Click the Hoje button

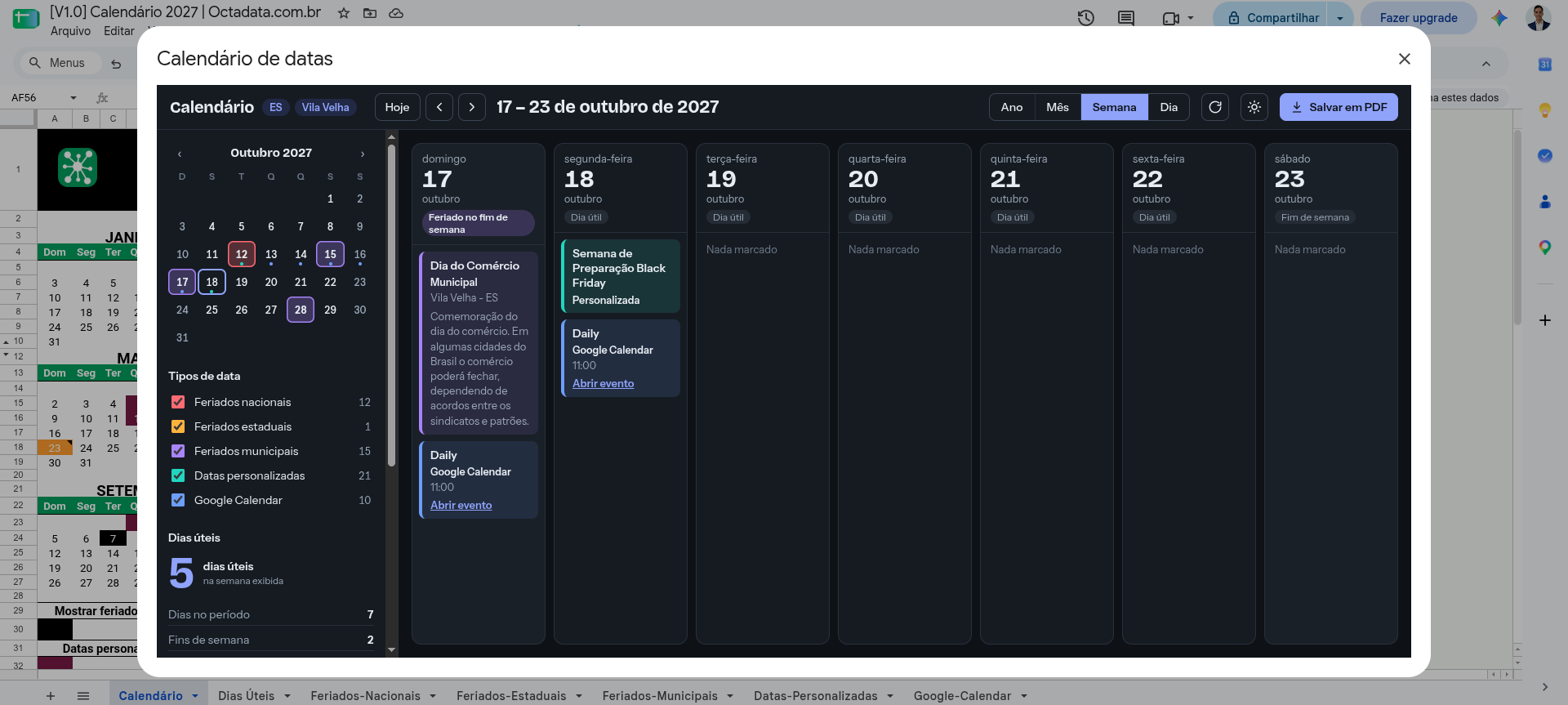click(398, 107)
